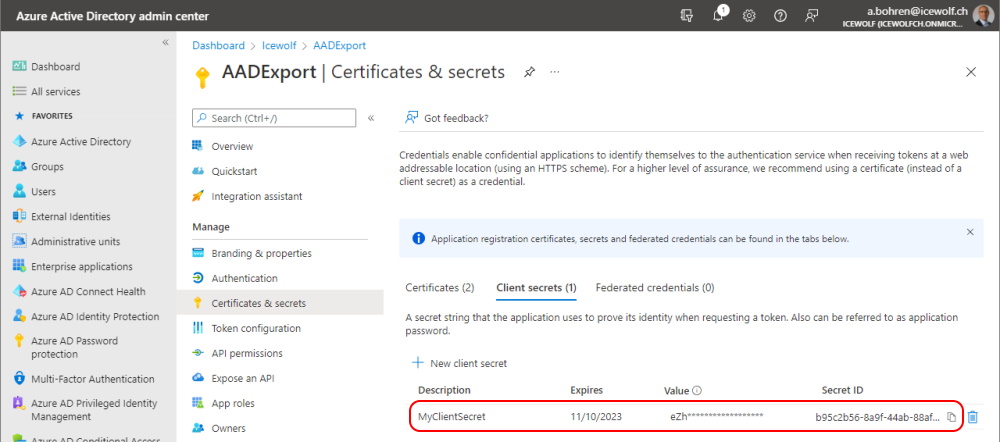
Task: Close the Certificates & secrets blade
Action: click(x=971, y=72)
